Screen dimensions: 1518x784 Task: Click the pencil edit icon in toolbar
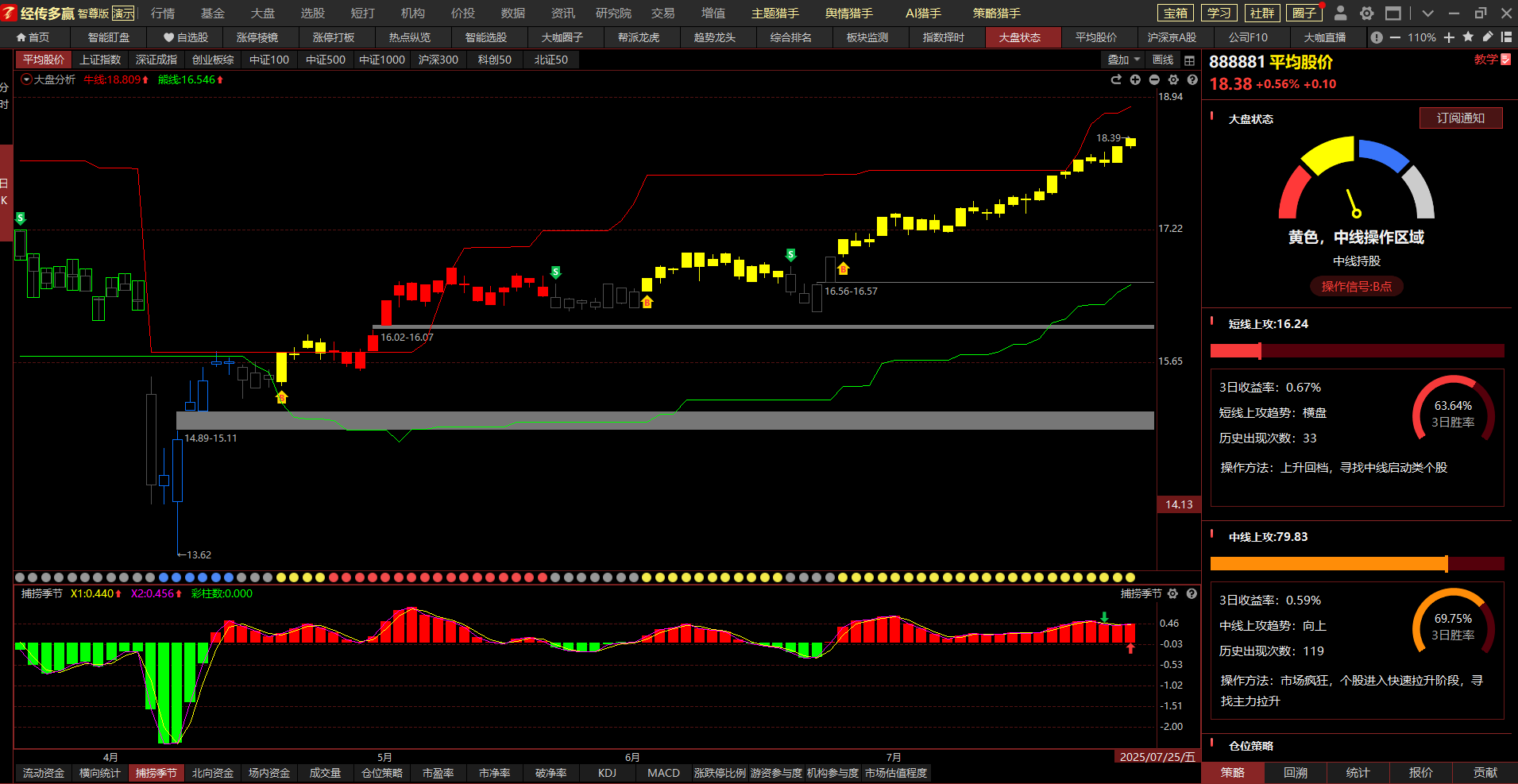click(x=1487, y=37)
